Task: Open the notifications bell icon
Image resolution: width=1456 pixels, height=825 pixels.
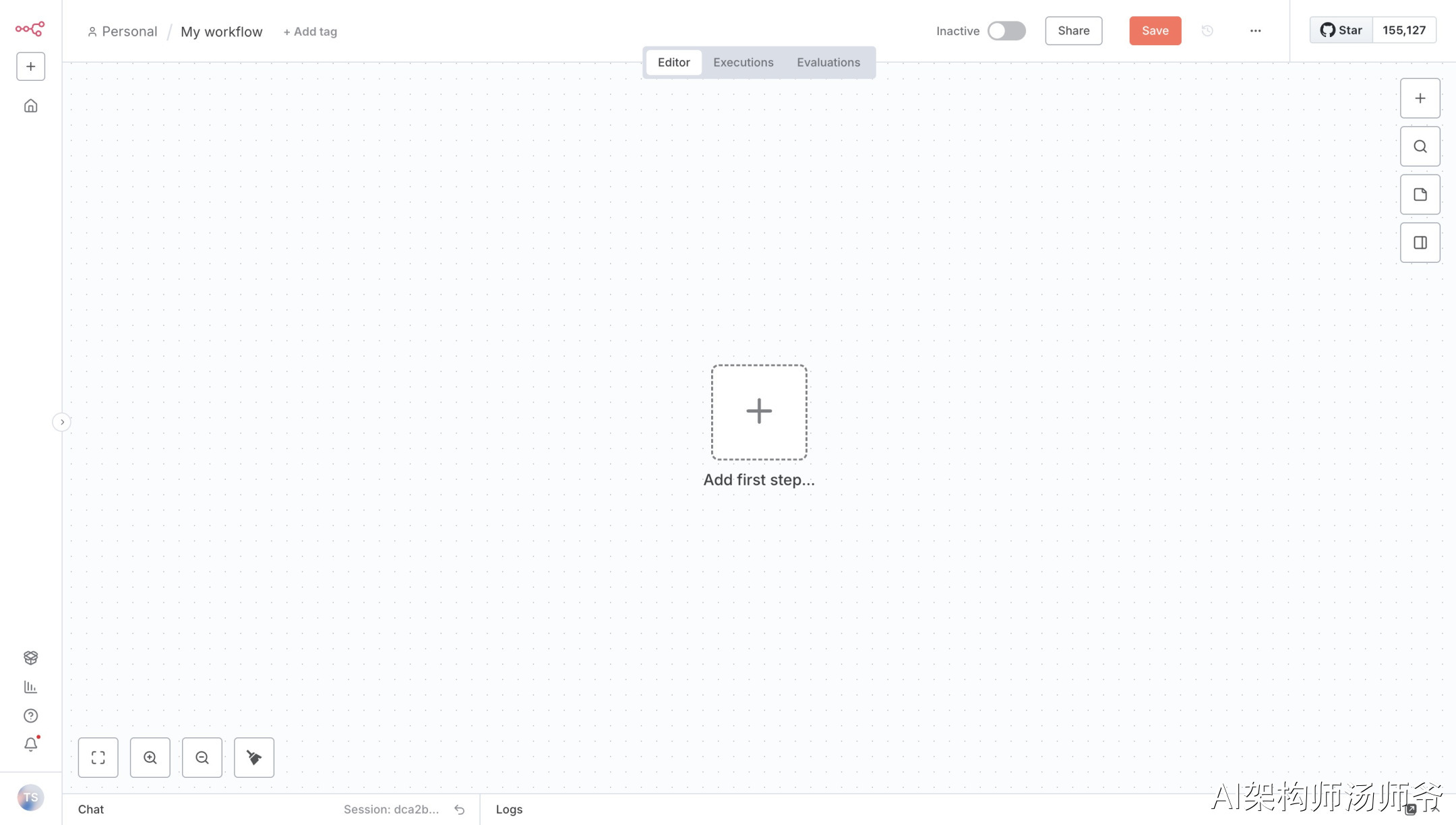Action: tap(30, 744)
